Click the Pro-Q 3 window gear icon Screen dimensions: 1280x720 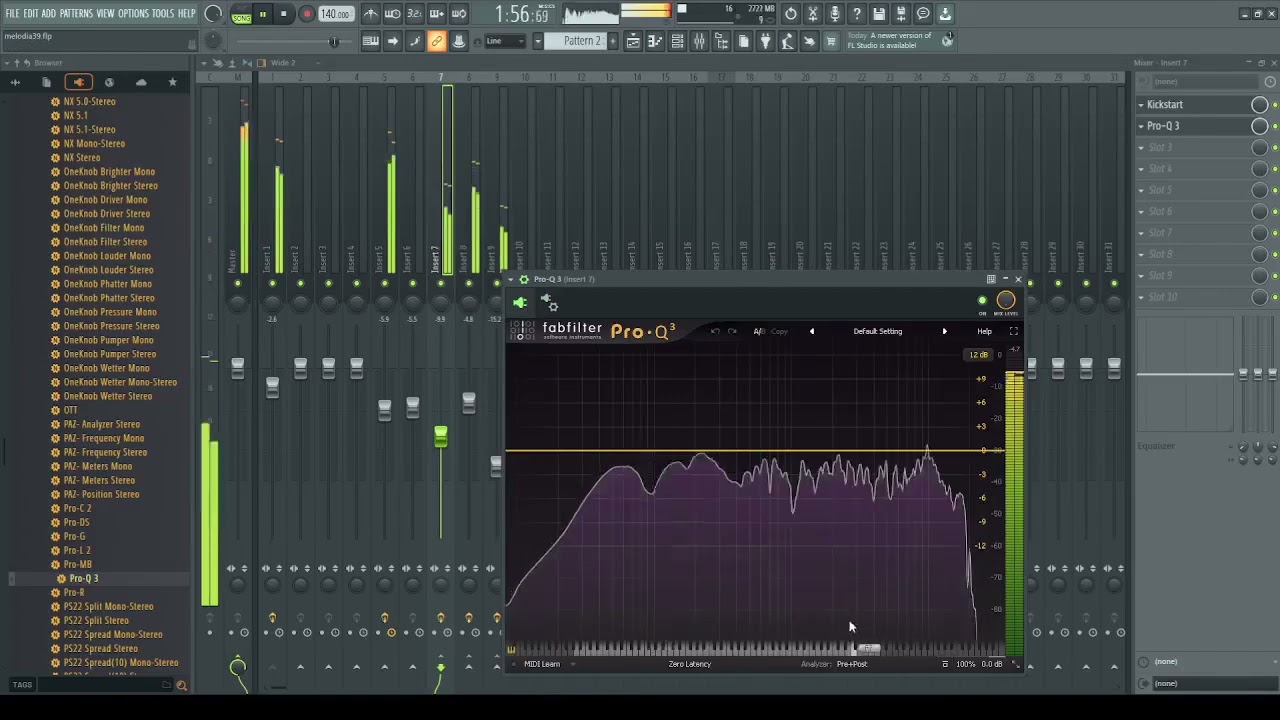tap(523, 280)
